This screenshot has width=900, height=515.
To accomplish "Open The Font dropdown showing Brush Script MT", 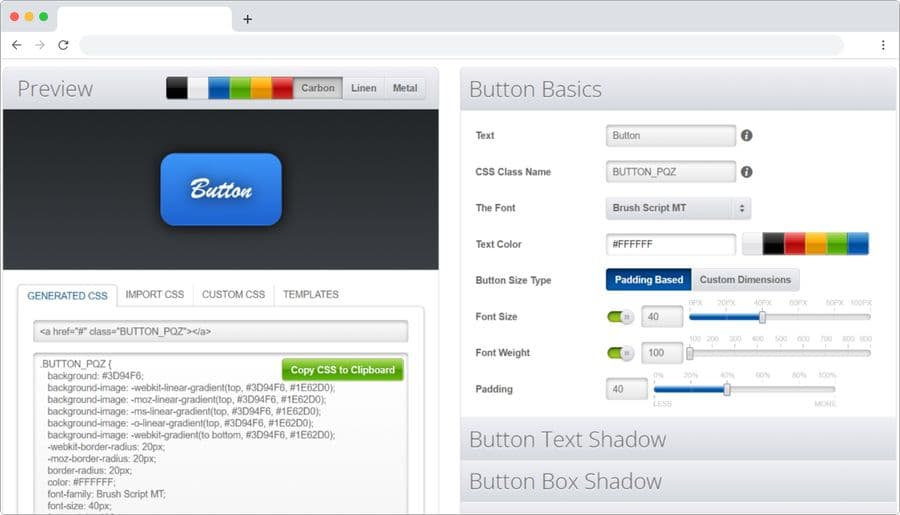I will point(678,208).
